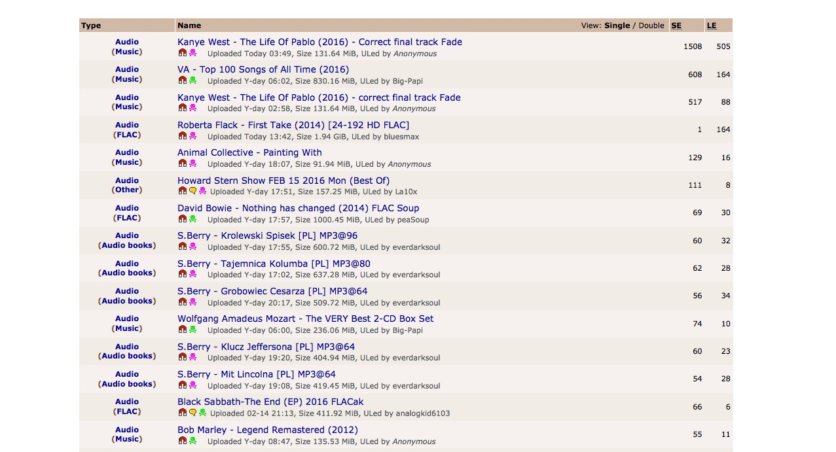Viewport: 836px width, 452px height.
Task: Click the (Other) category on Howard Stern row
Action: pos(127,189)
